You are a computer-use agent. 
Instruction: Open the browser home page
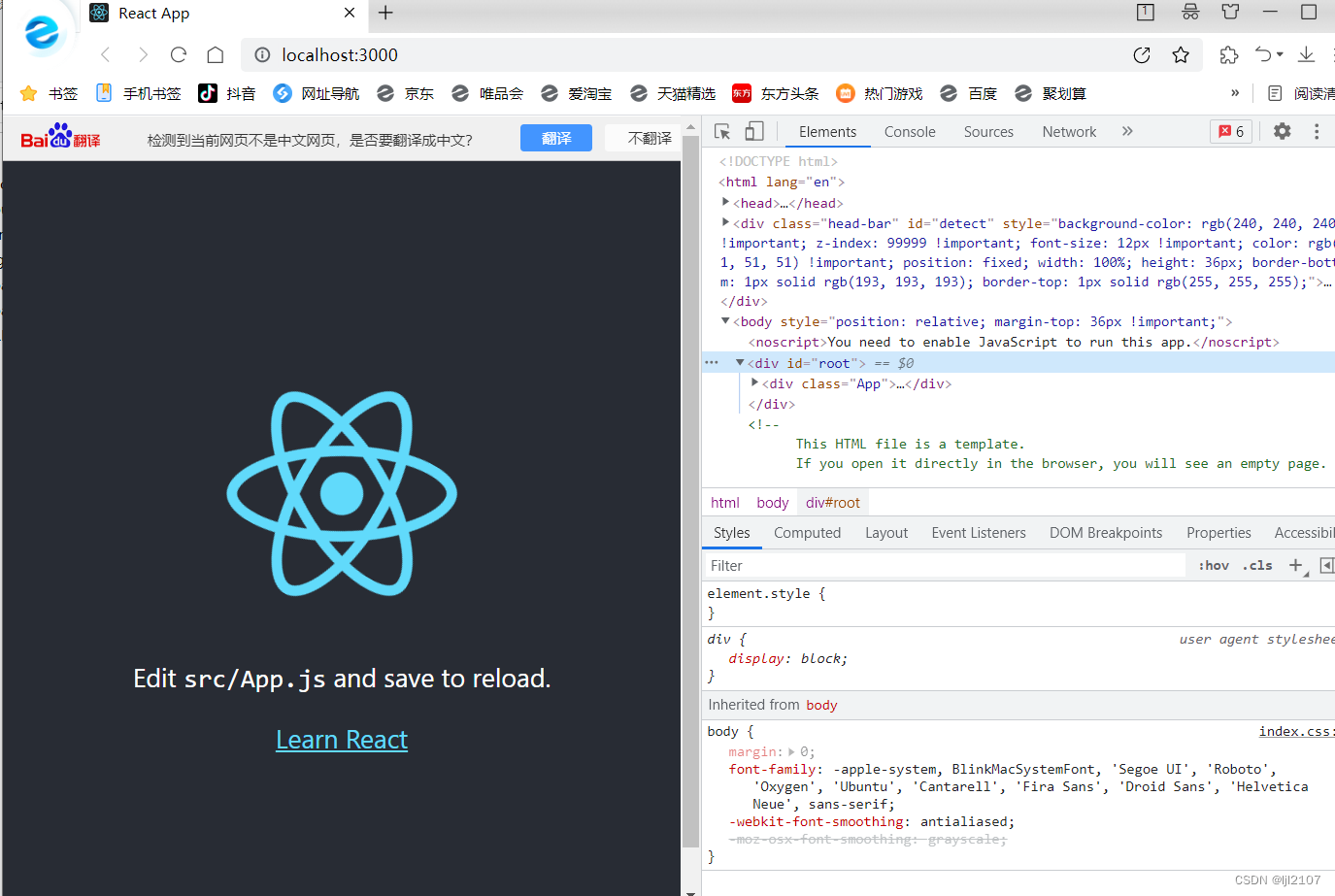pyautogui.click(x=216, y=55)
